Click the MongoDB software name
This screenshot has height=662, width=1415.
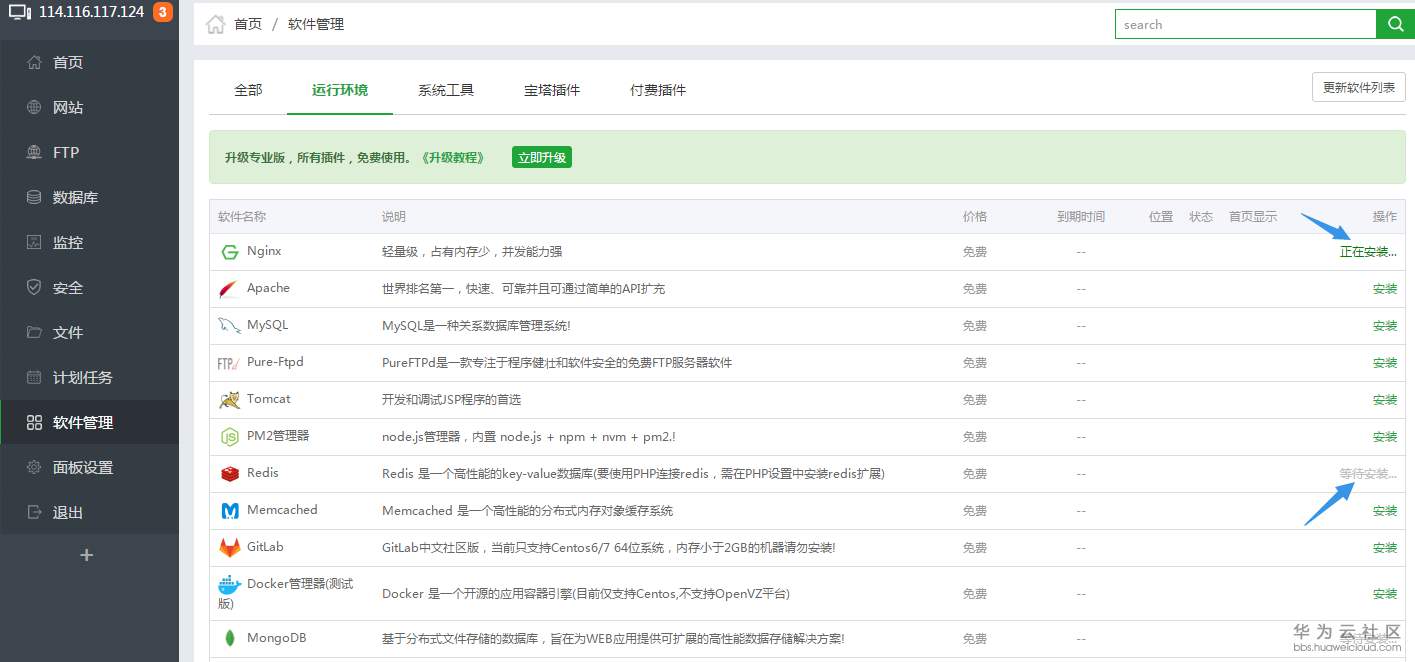[277, 638]
